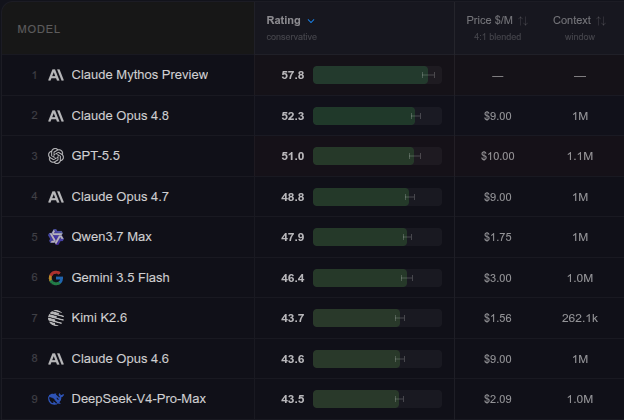624x420 pixels.
Task: Click the rating bar for Gemini 3.5 Flash
Action: coord(377,278)
